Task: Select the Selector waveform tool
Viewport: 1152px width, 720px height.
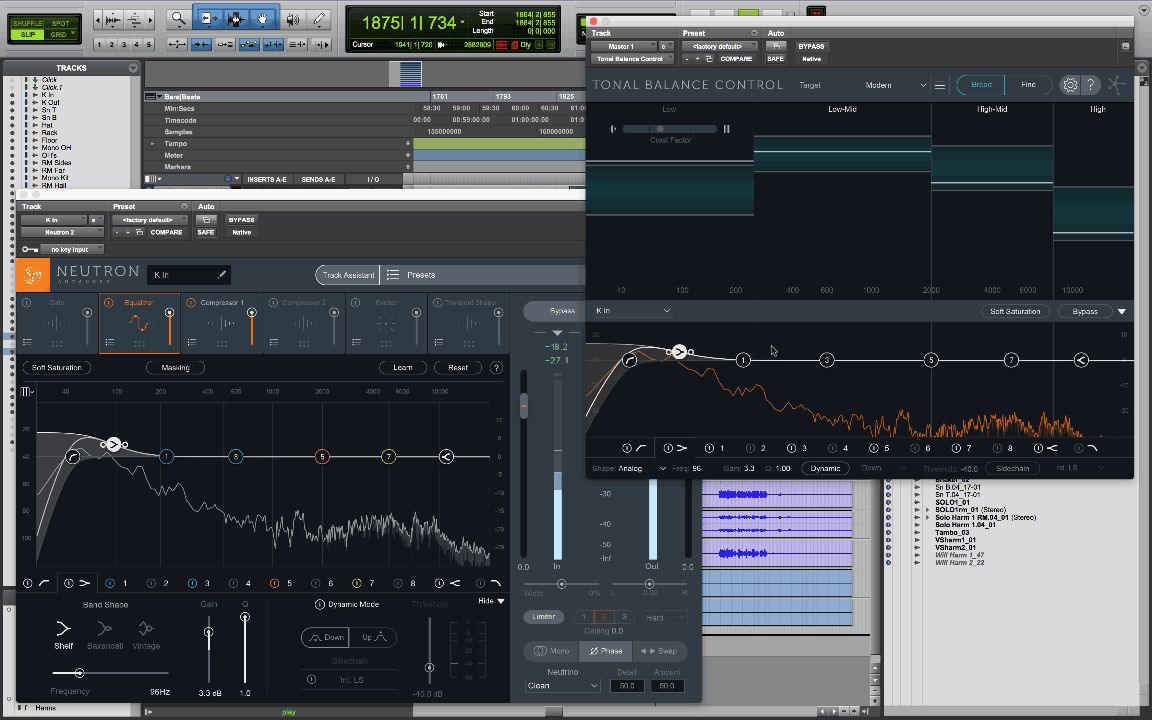Action: pos(235,19)
